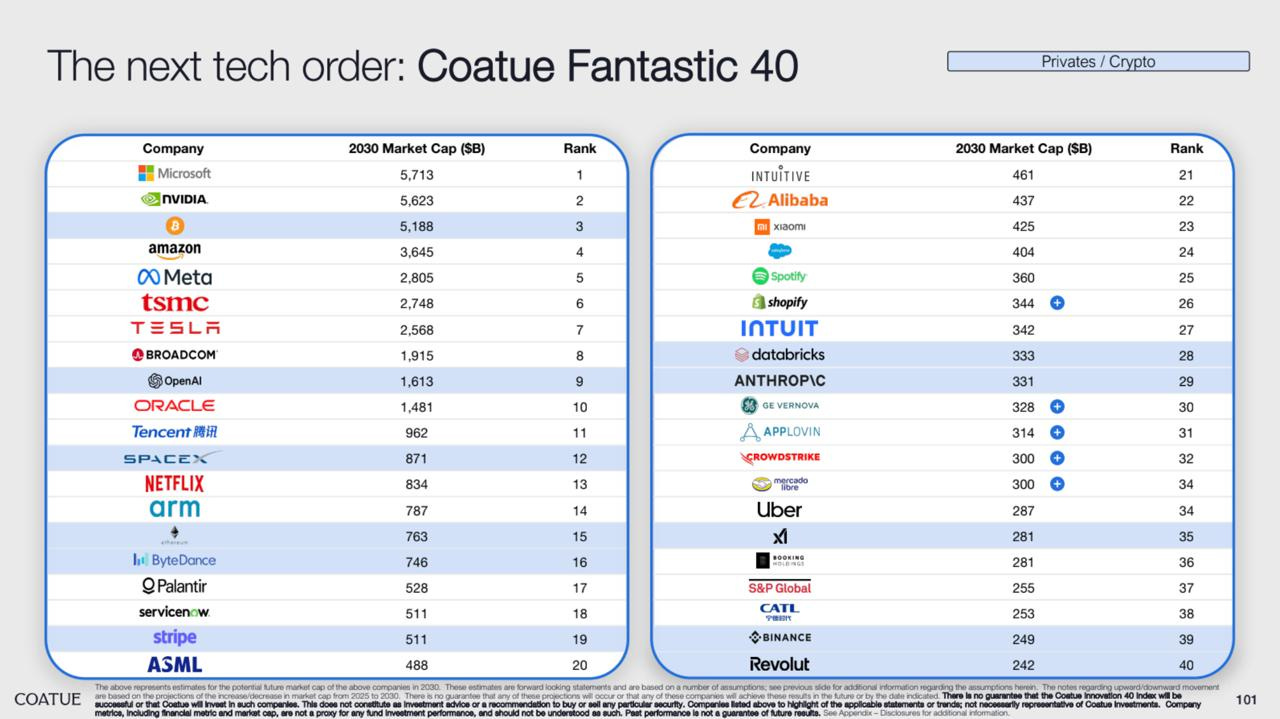Click the COATUE logo in the footer
The image size is (1280, 719).
(47, 698)
